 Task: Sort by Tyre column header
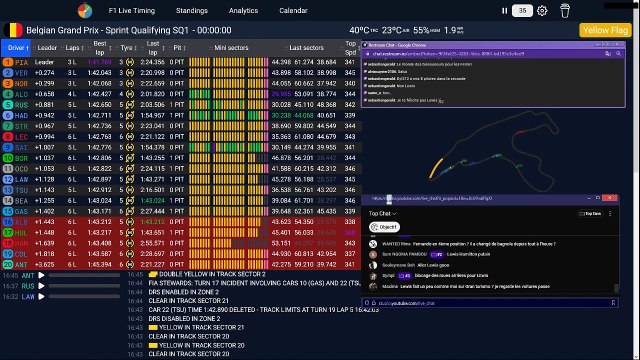coord(126,48)
